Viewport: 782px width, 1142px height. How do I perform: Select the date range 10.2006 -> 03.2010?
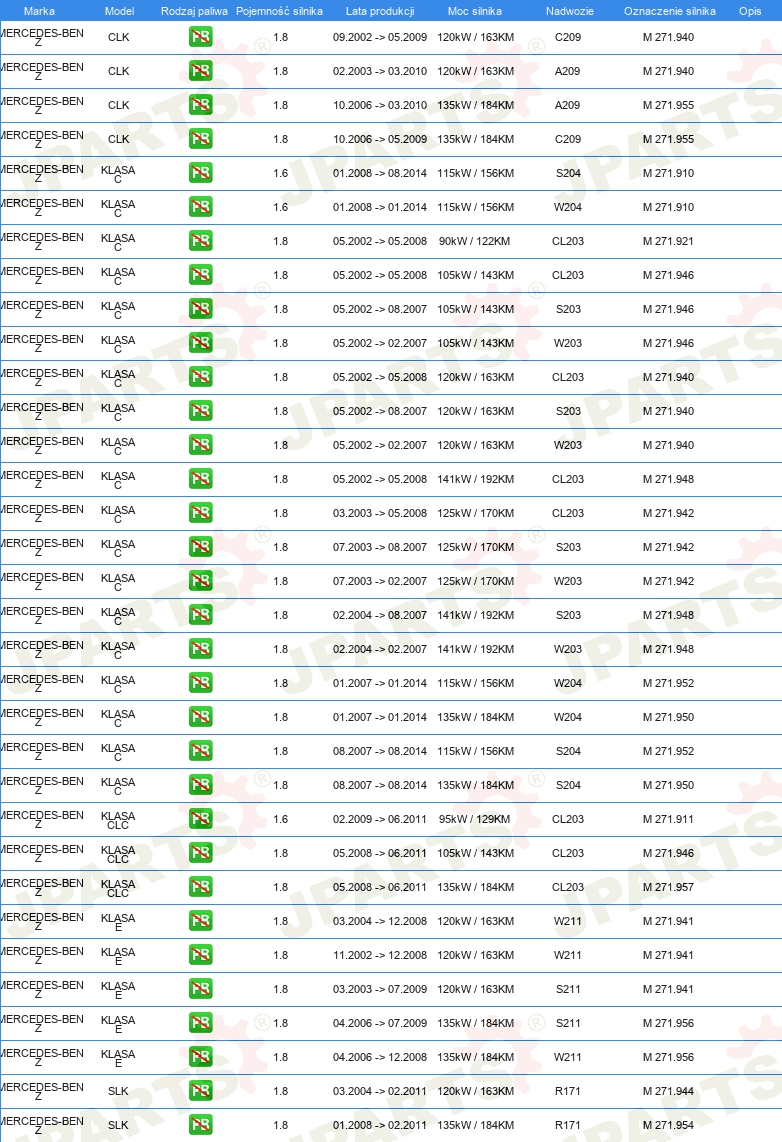coord(380,105)
